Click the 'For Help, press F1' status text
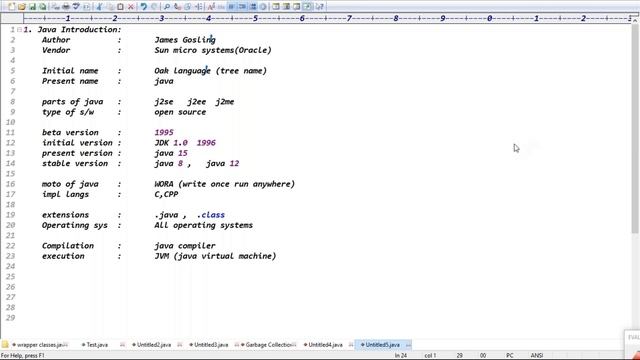640x360 pixels. coord(23,356)
